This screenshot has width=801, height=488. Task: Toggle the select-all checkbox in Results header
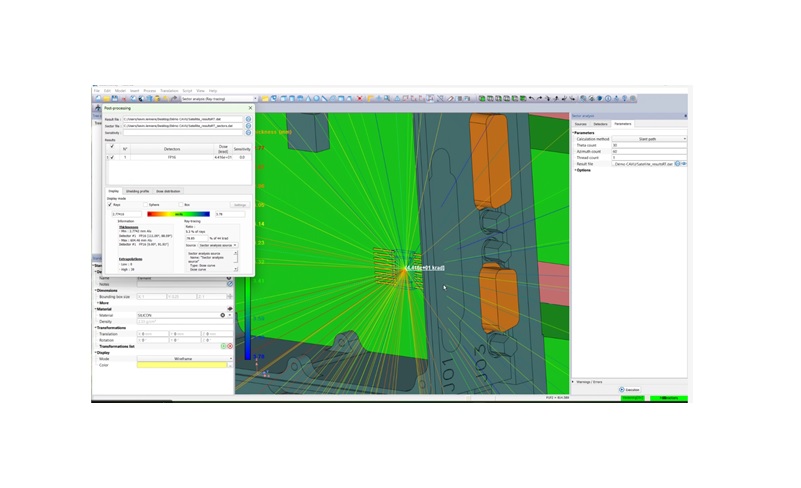pyautogui.click(x=112, y=147)
